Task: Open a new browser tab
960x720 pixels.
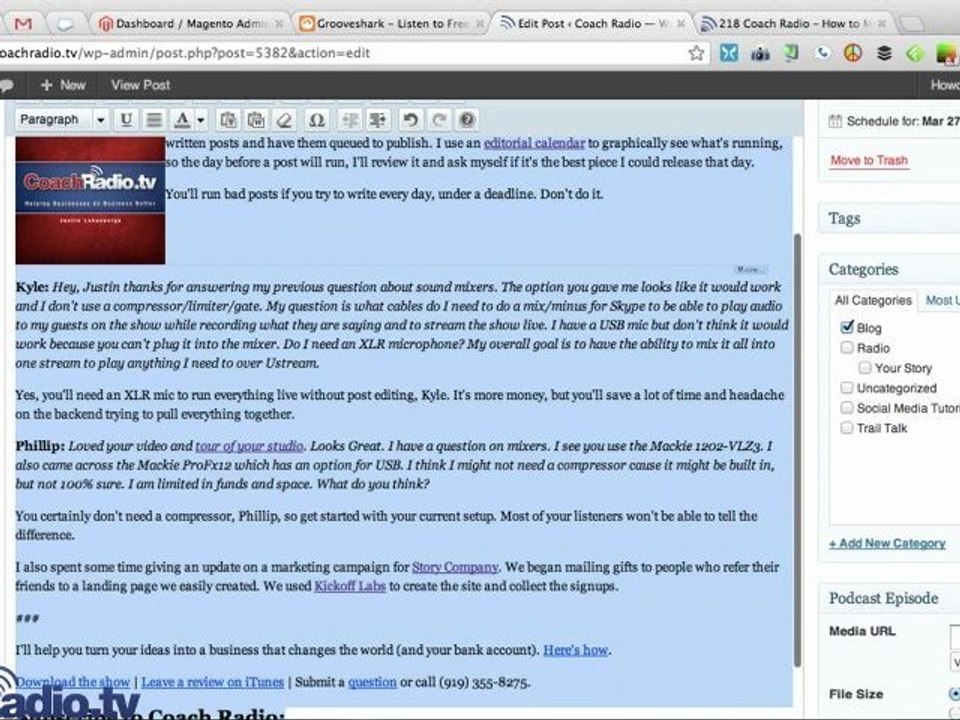Action: 912,24
